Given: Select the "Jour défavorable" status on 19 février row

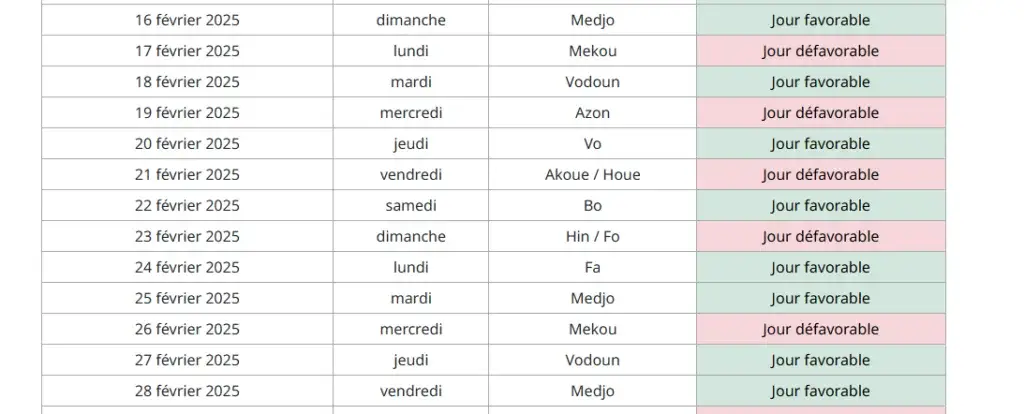Looking at the screenshot, I should pos(820,113).
